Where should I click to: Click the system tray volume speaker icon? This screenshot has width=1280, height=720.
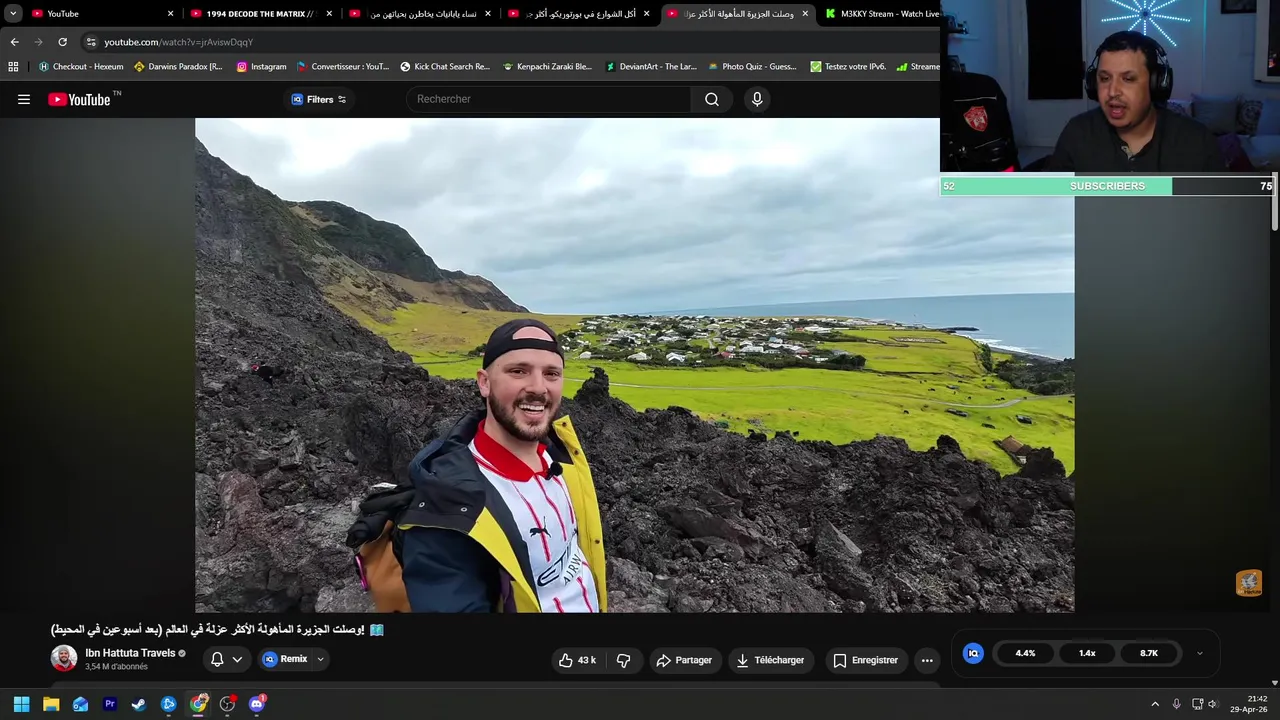click(x=1213, y=704)
